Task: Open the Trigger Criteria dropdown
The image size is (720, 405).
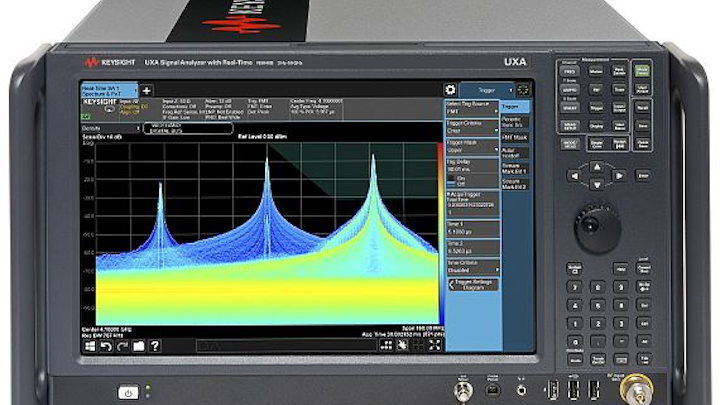Action: click(472, 131)
